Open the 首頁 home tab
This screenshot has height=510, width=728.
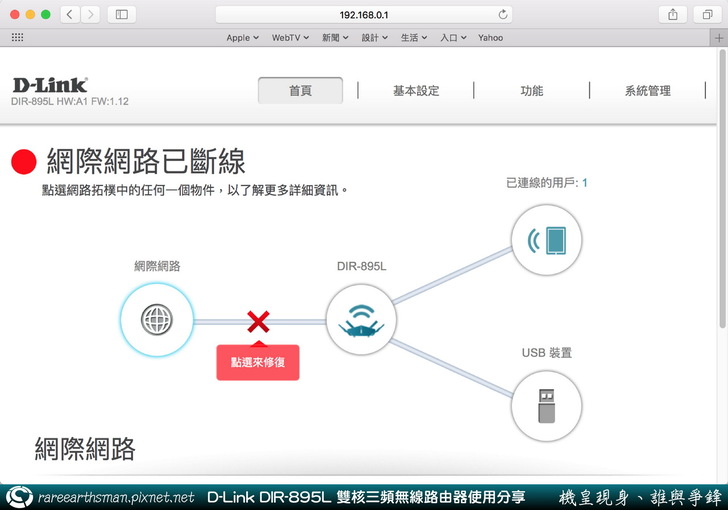[300, 91]
